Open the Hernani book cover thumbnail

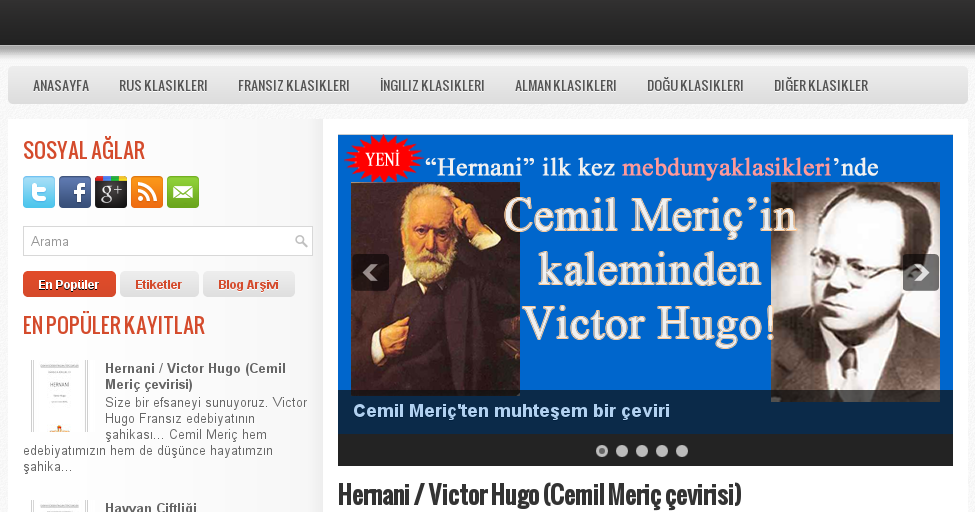click(60, 396)
